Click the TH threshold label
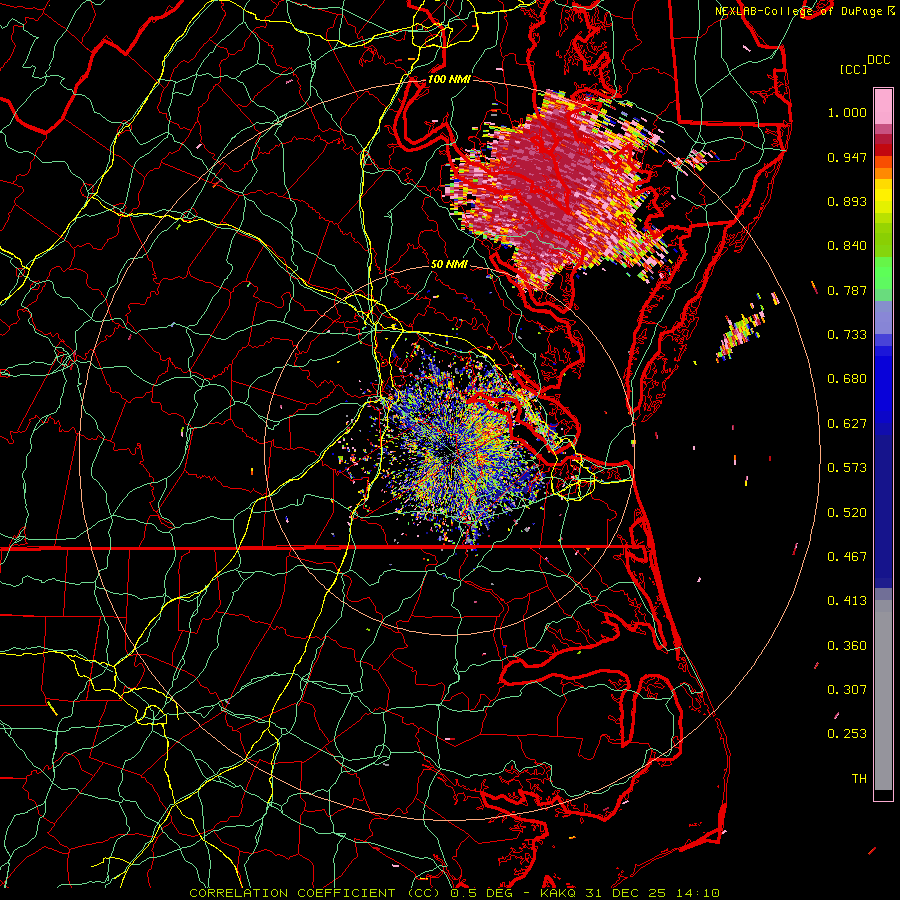Image resolution: width=900 pixels, height=900 pixels. coord(859,779)
